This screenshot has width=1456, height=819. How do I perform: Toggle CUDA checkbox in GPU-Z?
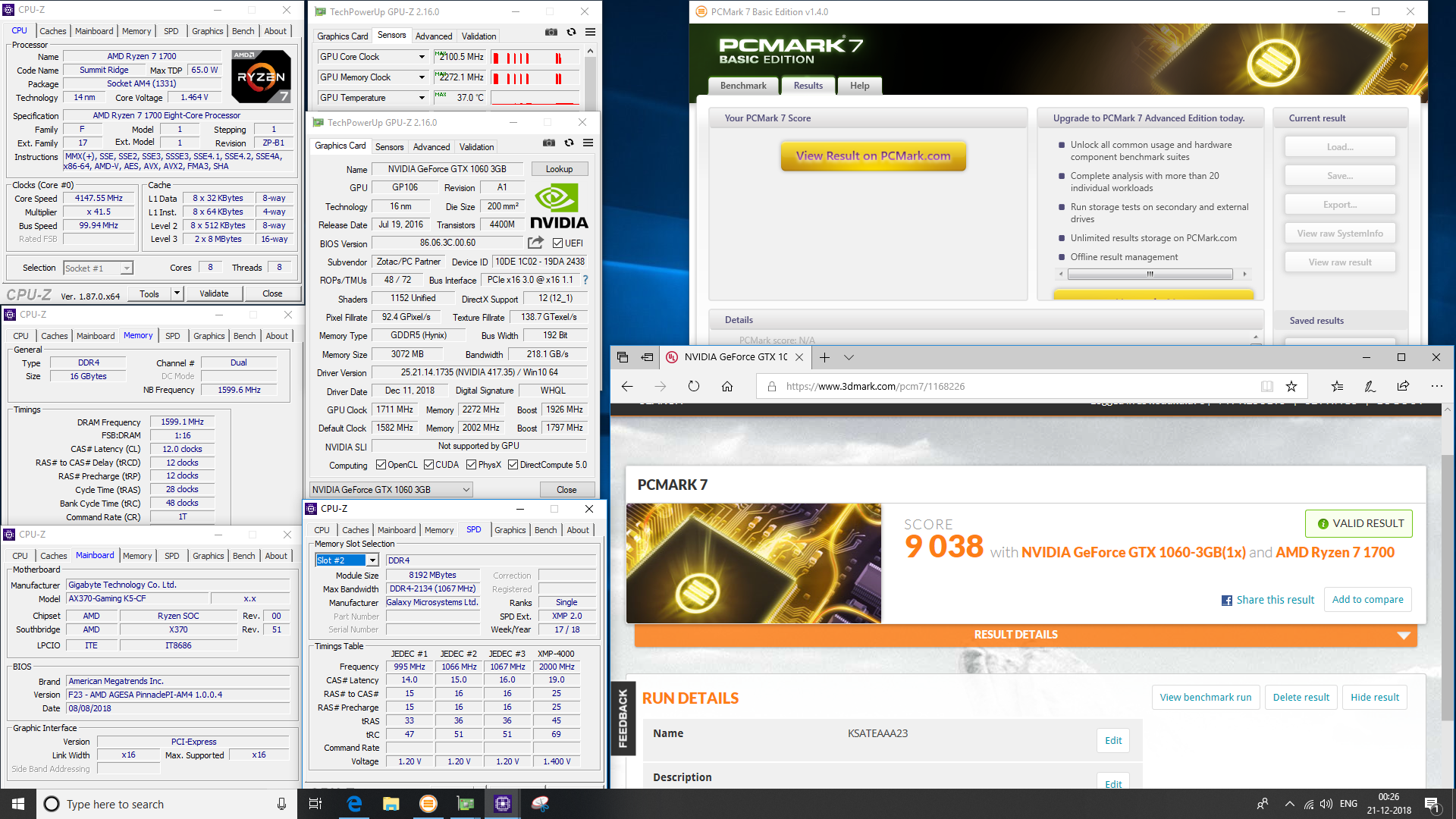pos(428,465)
